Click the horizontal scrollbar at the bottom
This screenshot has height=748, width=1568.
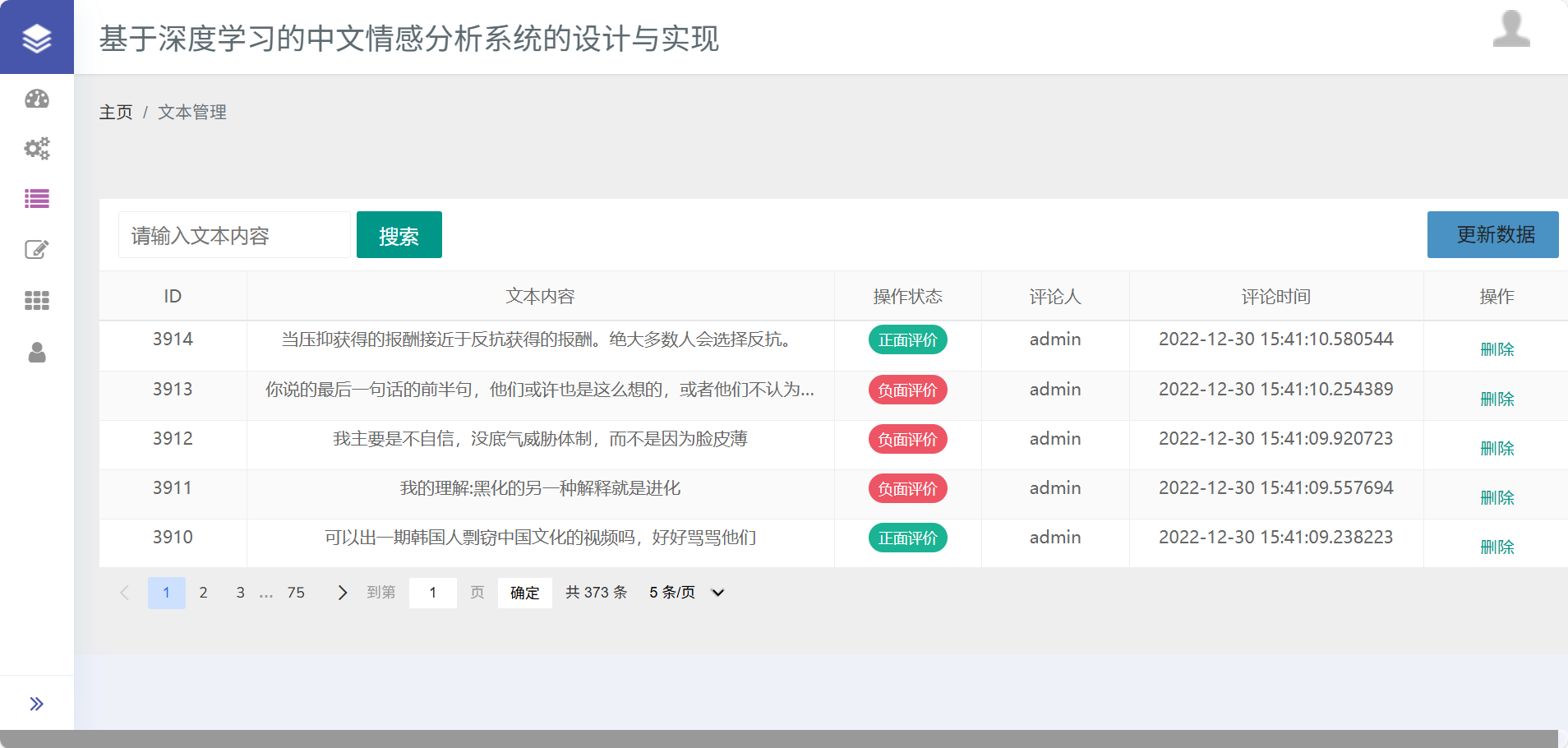(779, 739)
